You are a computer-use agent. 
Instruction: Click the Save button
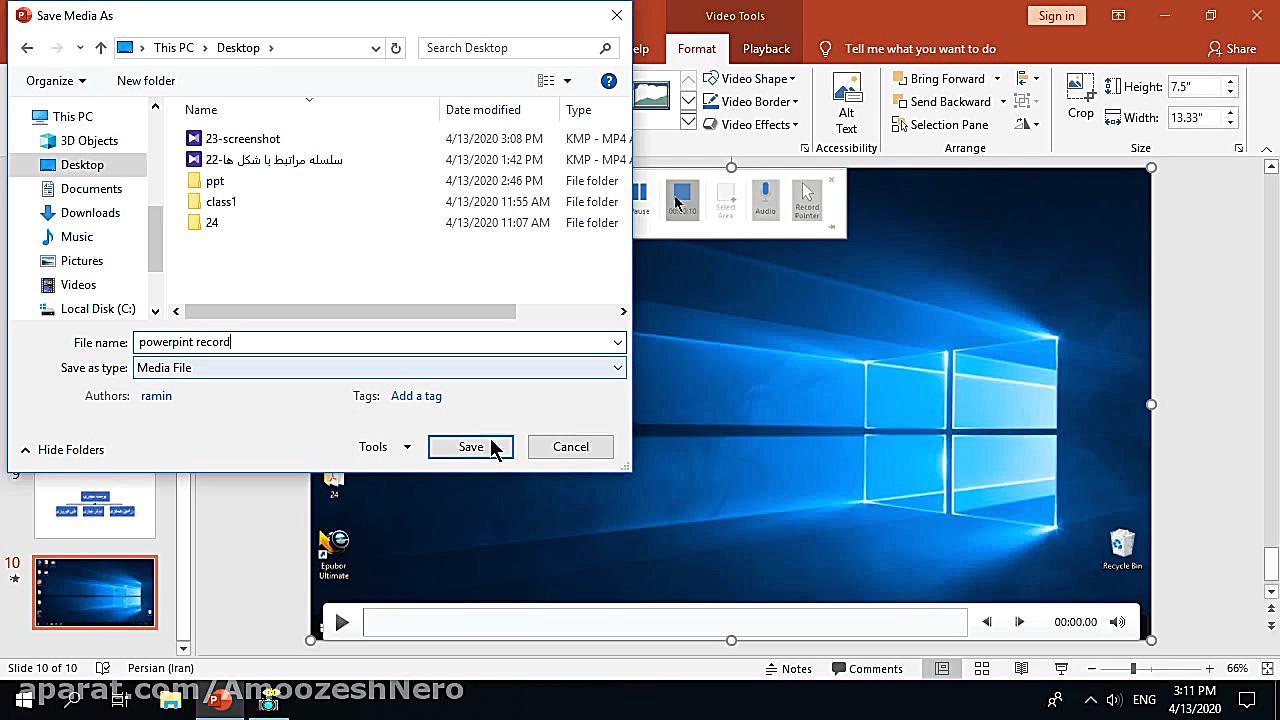coord(470,447)
